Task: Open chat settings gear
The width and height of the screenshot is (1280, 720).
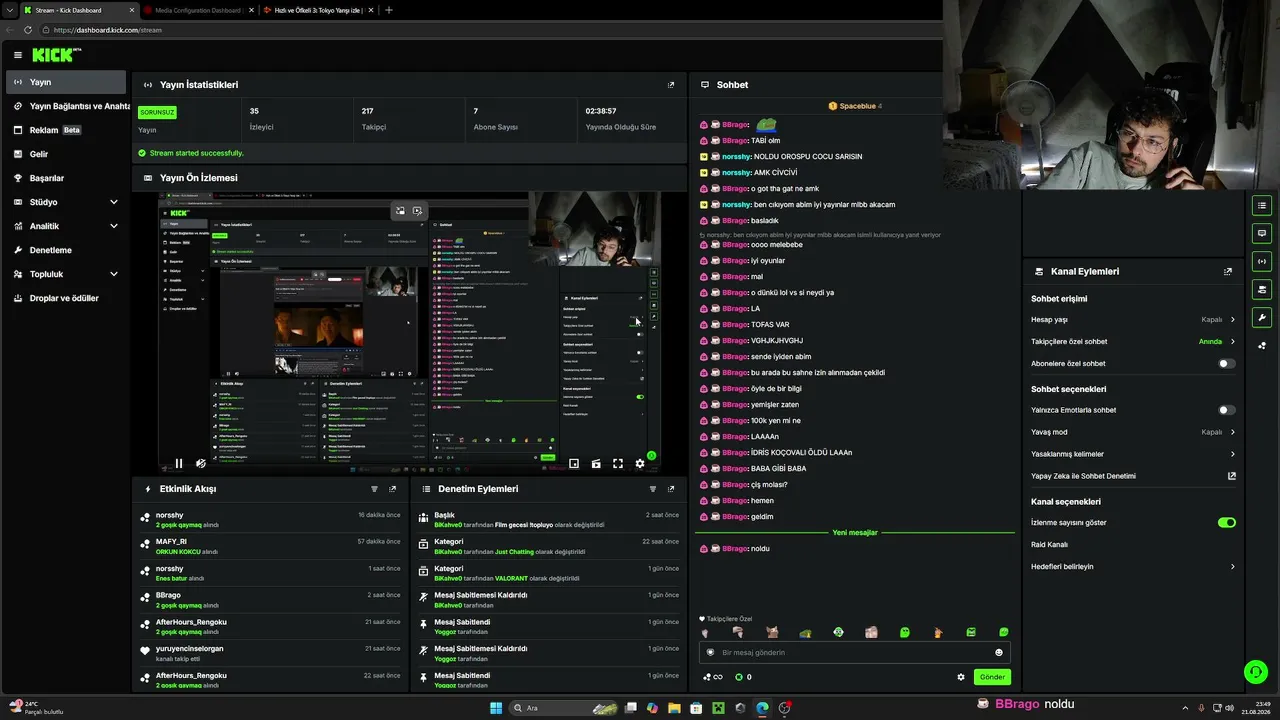Action: coord(961,677)
